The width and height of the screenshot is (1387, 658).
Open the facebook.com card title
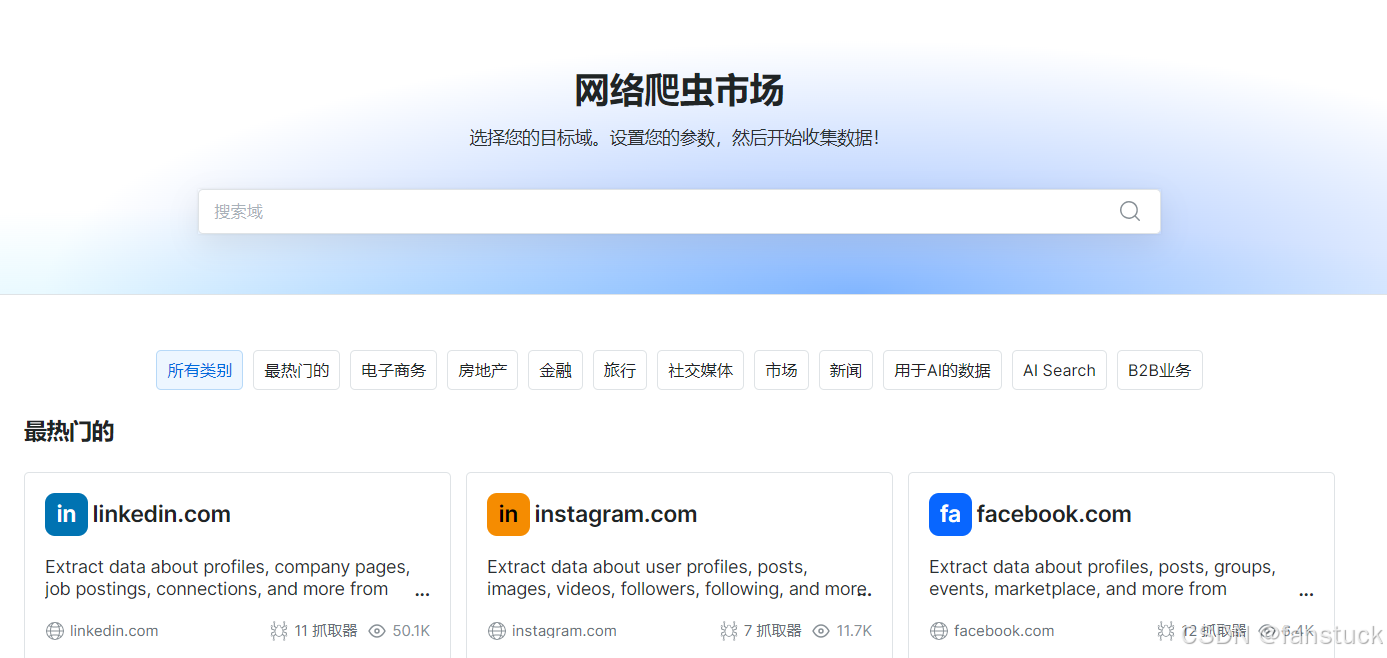[1054, 514]
